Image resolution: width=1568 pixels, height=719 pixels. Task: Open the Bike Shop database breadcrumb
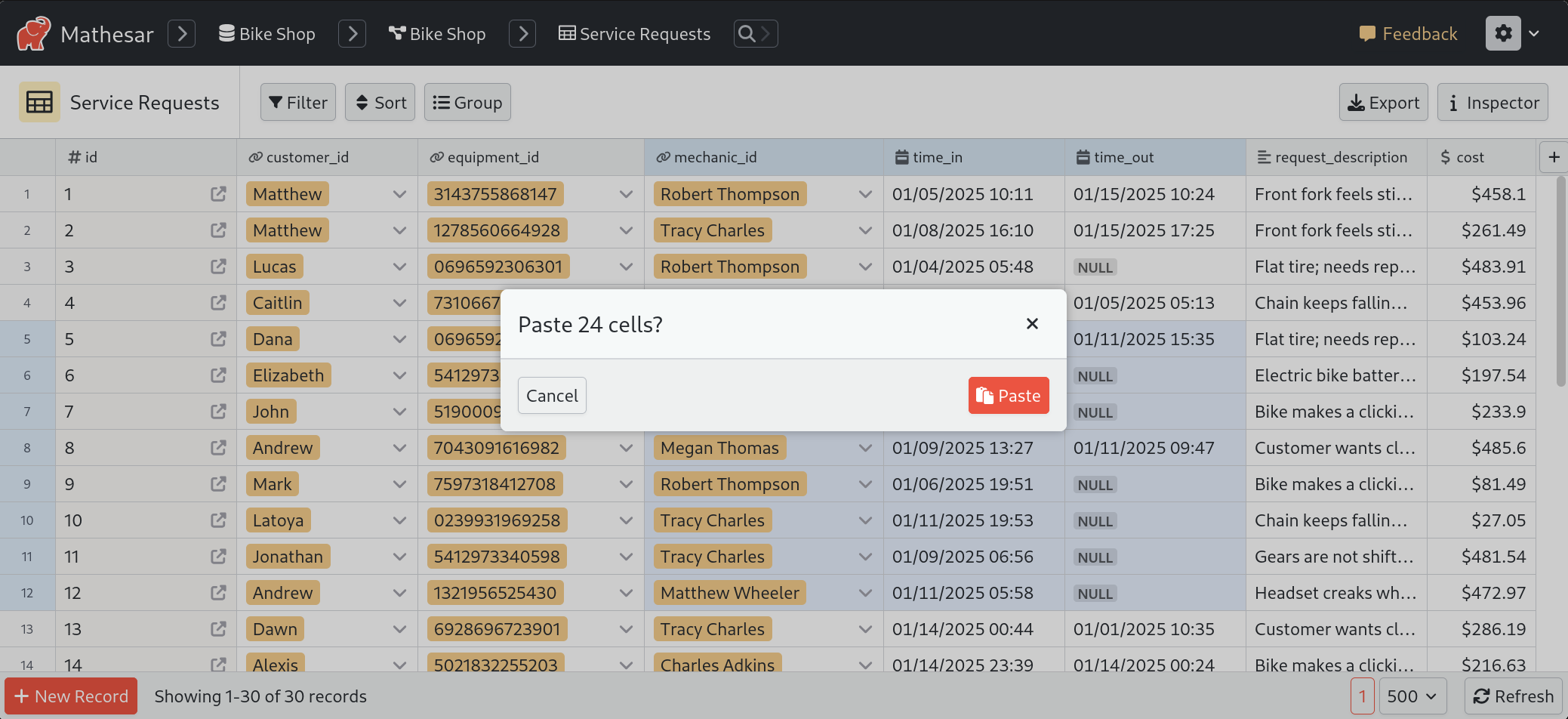point(266,33)
